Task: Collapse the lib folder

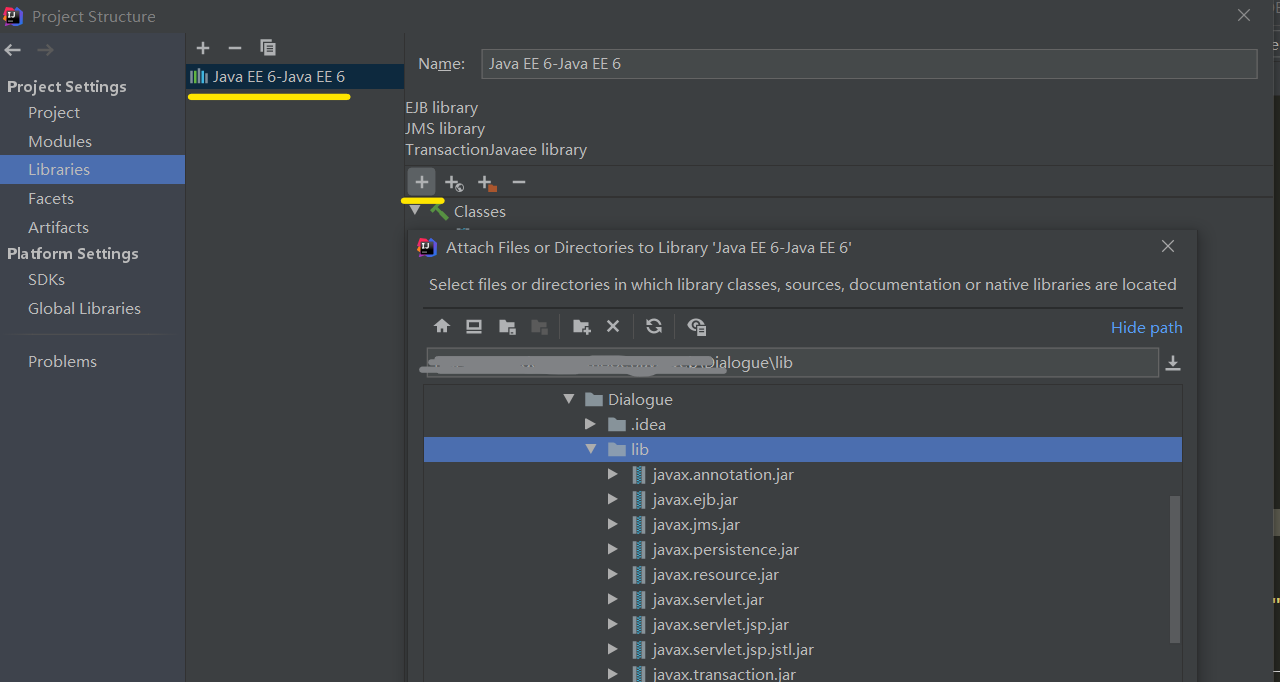Action: pyautogui.click(x=591, y=449)
